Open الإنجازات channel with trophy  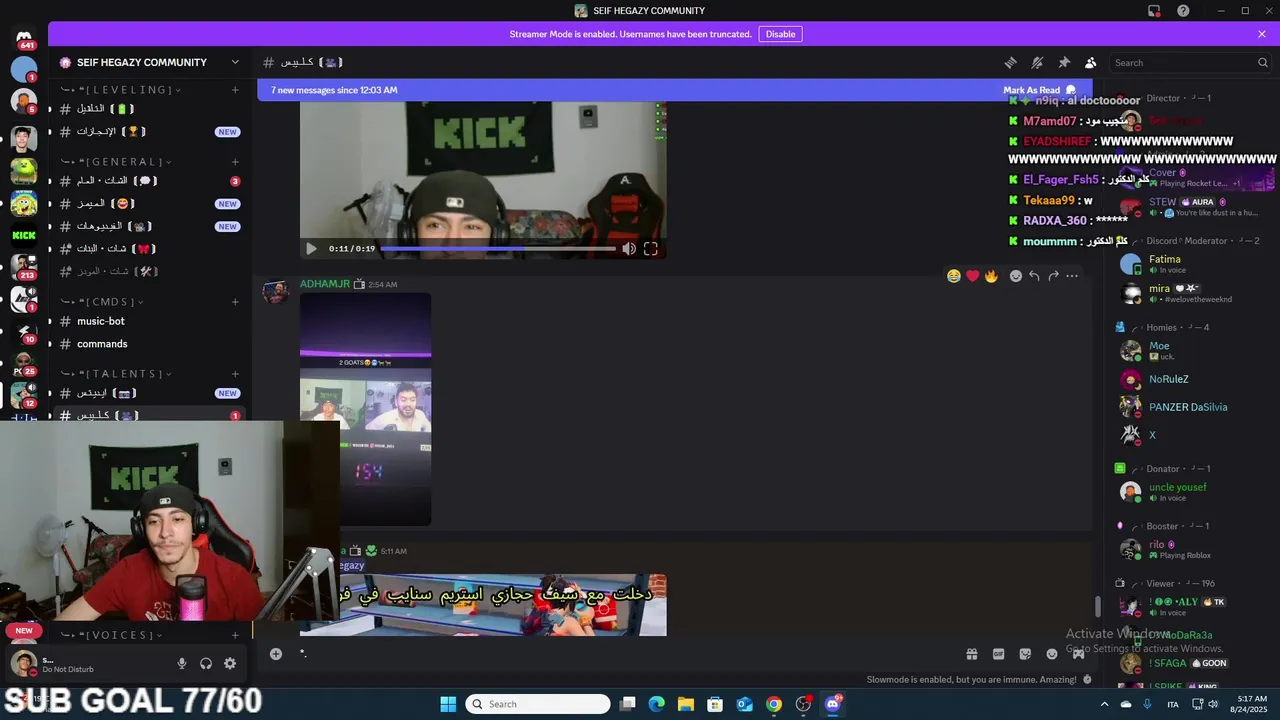coord(150,131)
